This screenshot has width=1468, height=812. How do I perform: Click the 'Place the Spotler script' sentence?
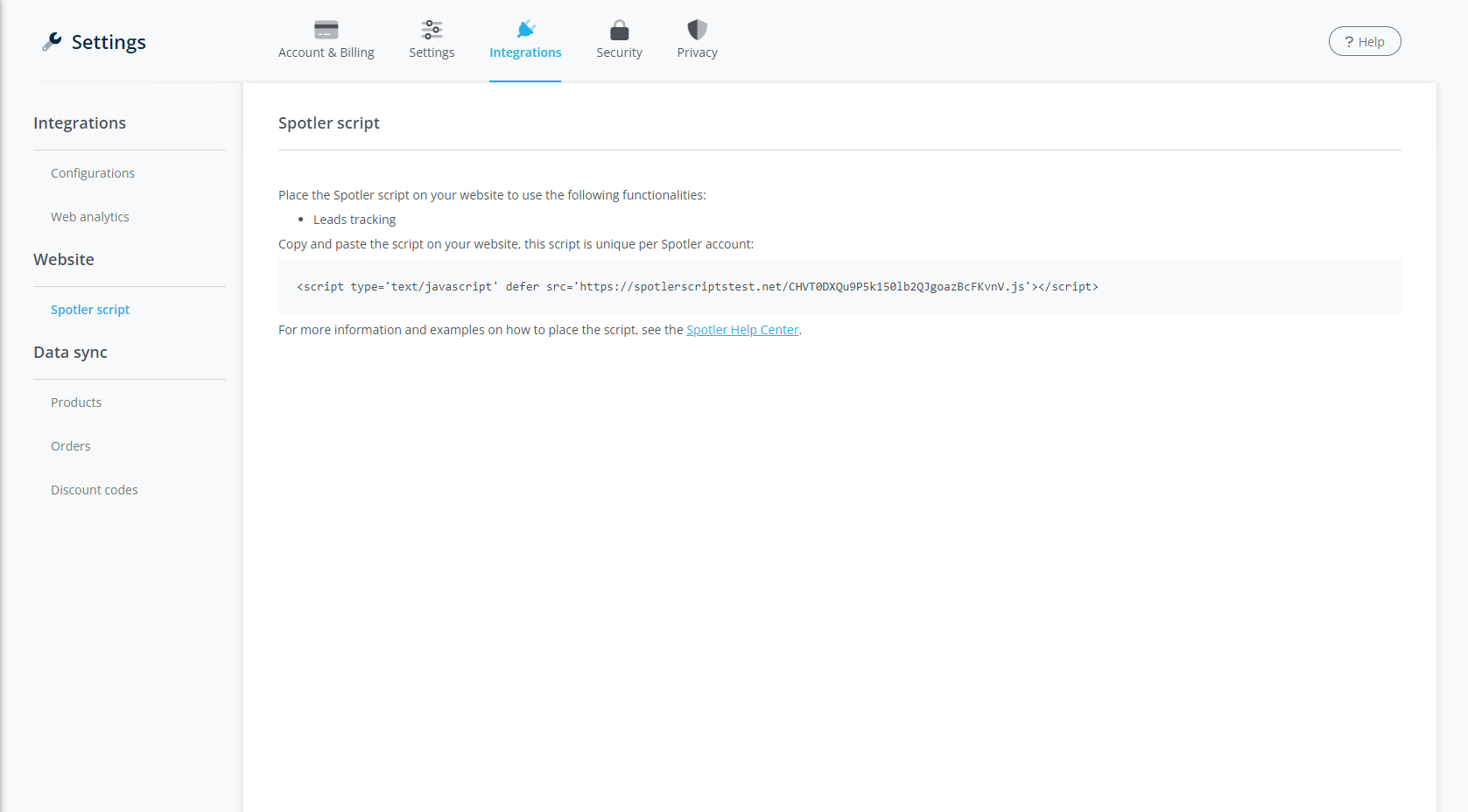492,195
